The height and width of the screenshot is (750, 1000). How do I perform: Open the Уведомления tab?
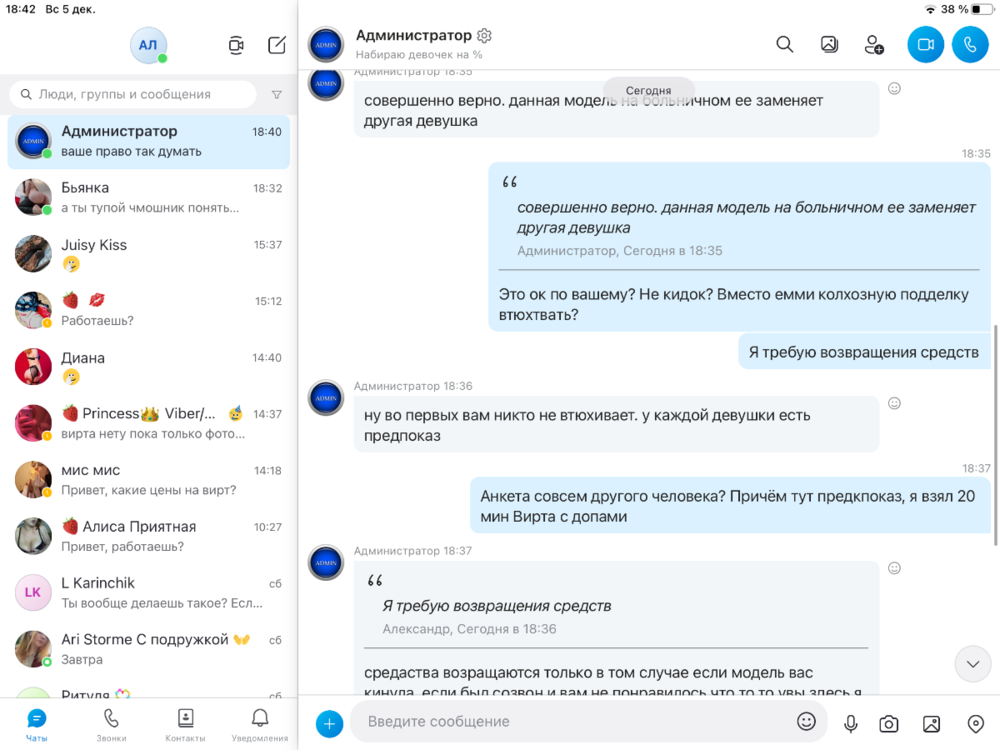pyautogui.click(x=260, y=725)
